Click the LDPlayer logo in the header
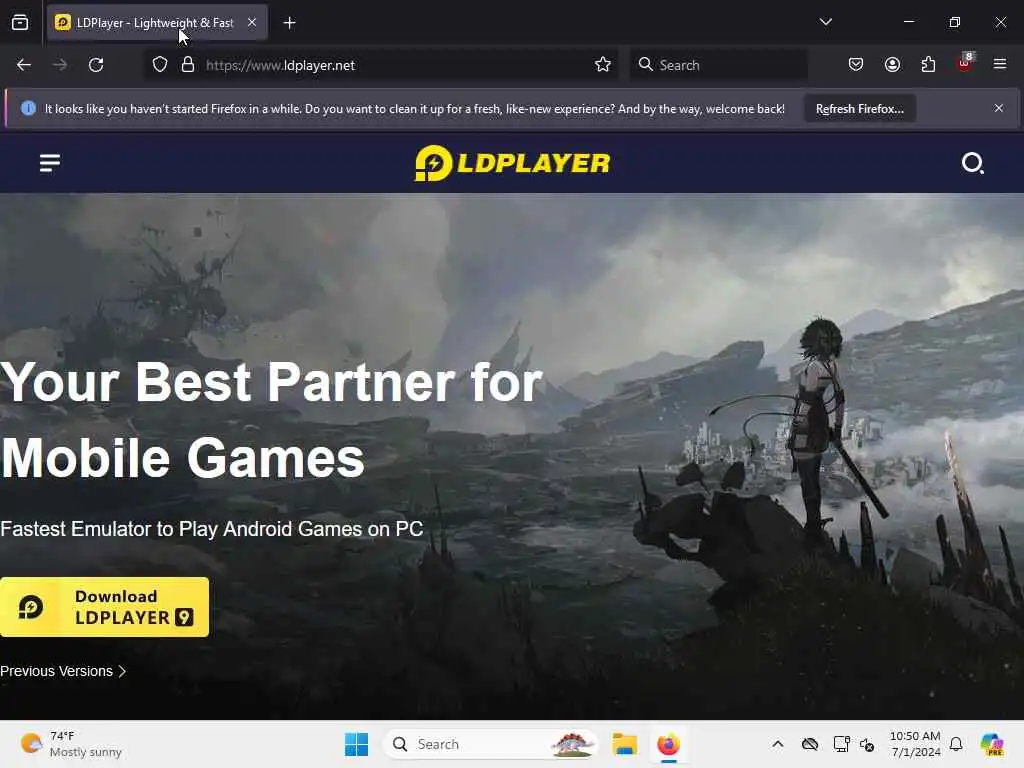The height and width of the screenshot is (768, 1024). click(x=513, y=163)
